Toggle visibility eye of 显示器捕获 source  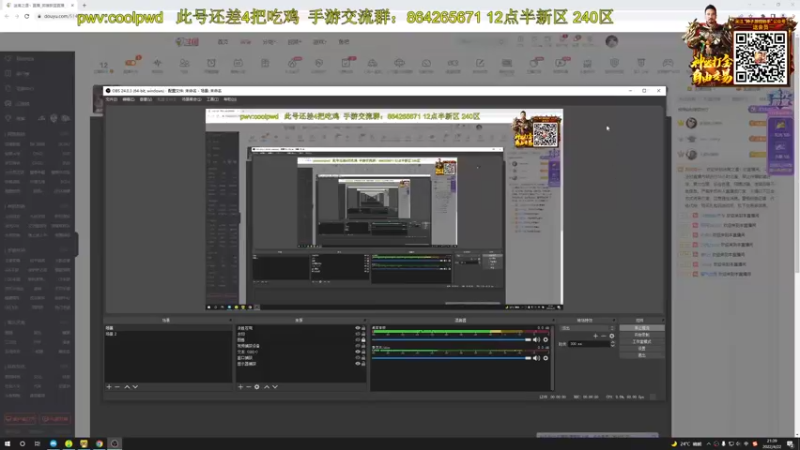coord(358,364)
